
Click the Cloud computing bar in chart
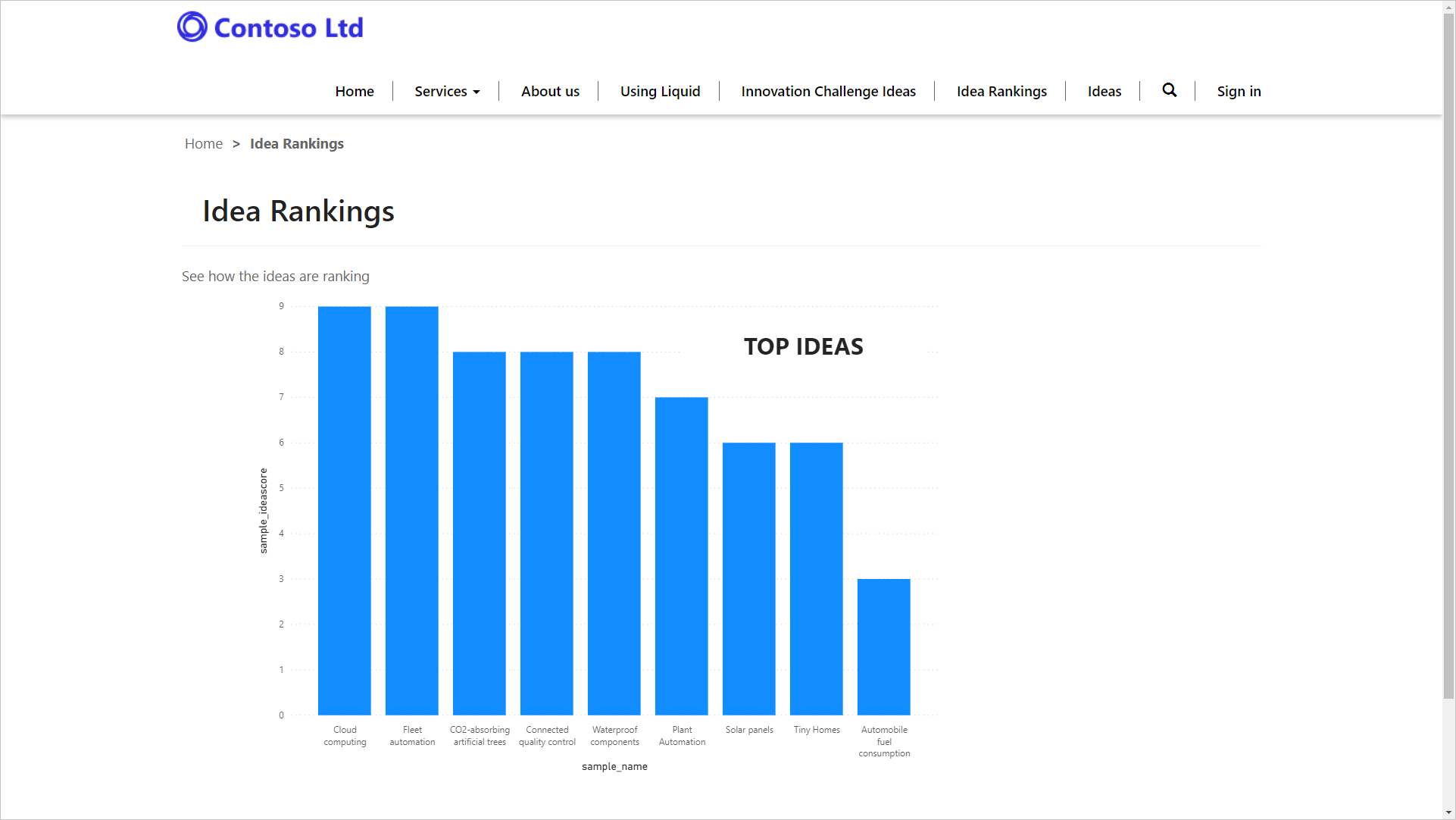coord(344,508)
